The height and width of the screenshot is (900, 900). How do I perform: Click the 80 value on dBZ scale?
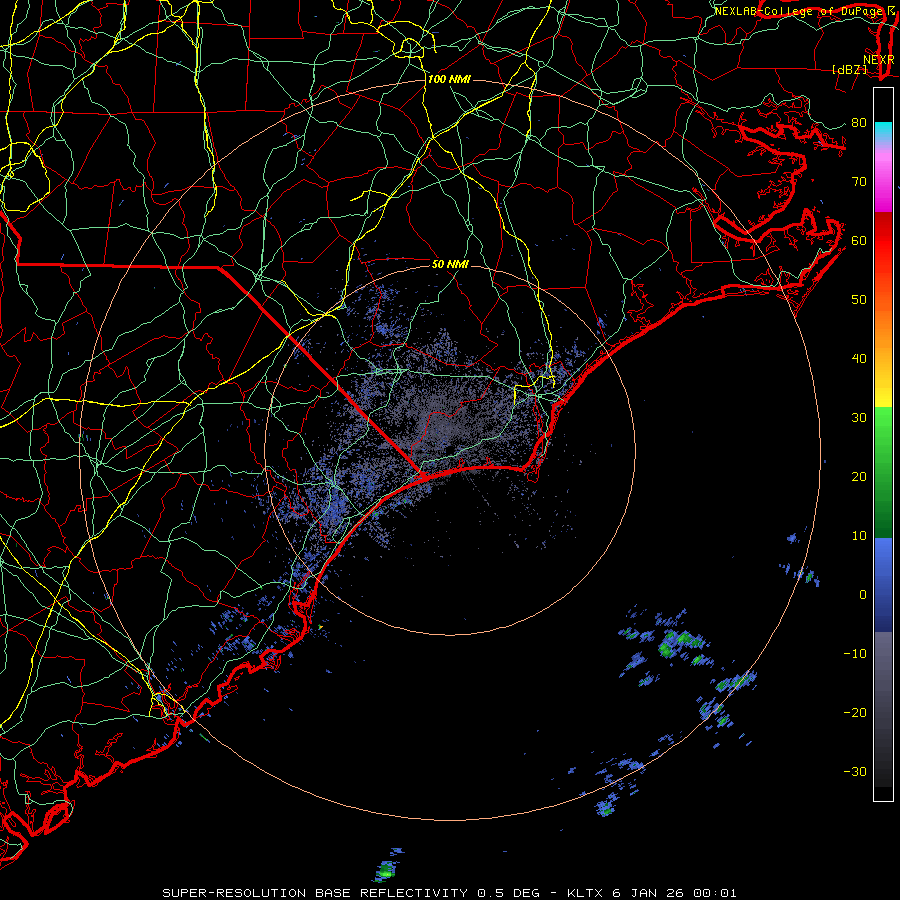[x=859, y=122]
